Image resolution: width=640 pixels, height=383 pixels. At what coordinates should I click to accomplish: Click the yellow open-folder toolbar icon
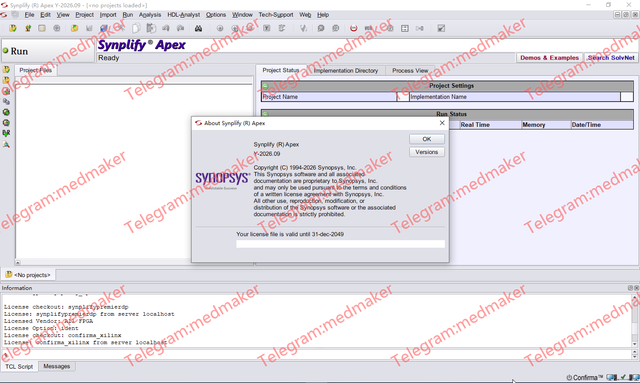(x=74, y=28)
